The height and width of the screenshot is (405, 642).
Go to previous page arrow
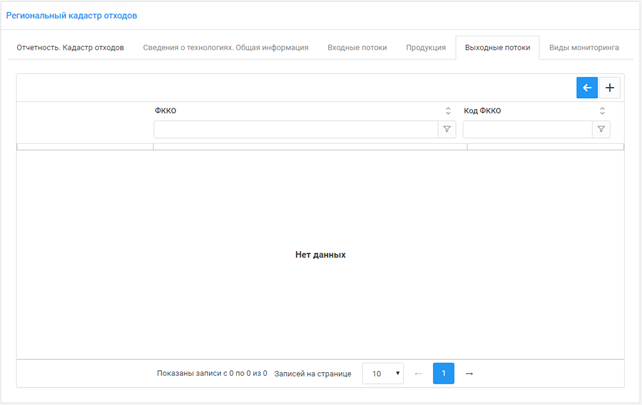(418, 373)
